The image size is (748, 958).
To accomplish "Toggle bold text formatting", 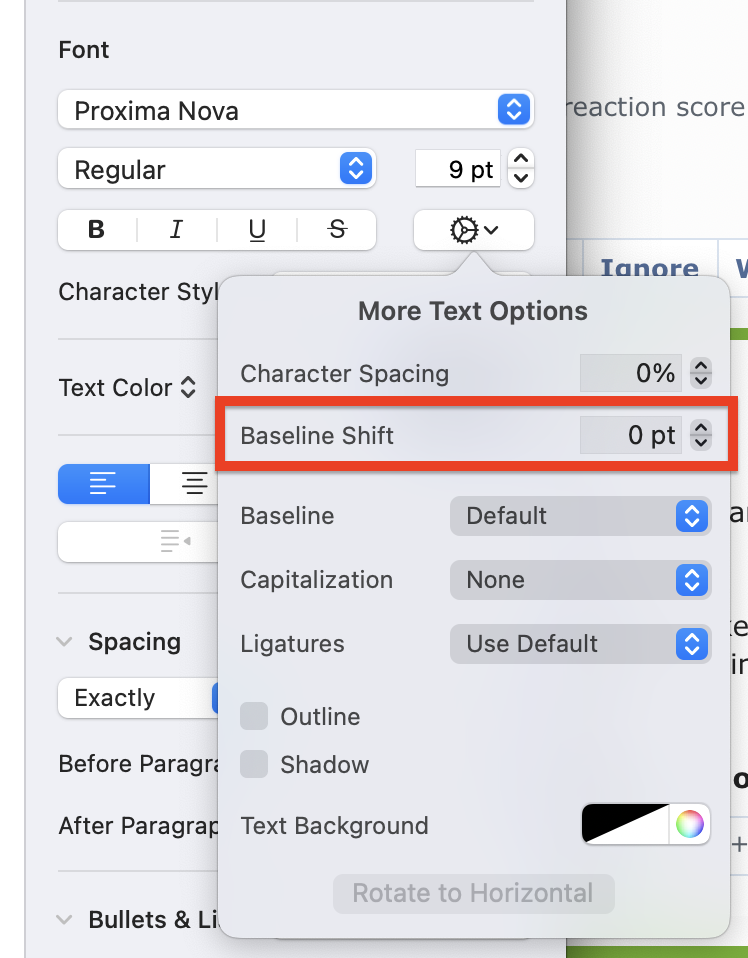I will 97,230.
